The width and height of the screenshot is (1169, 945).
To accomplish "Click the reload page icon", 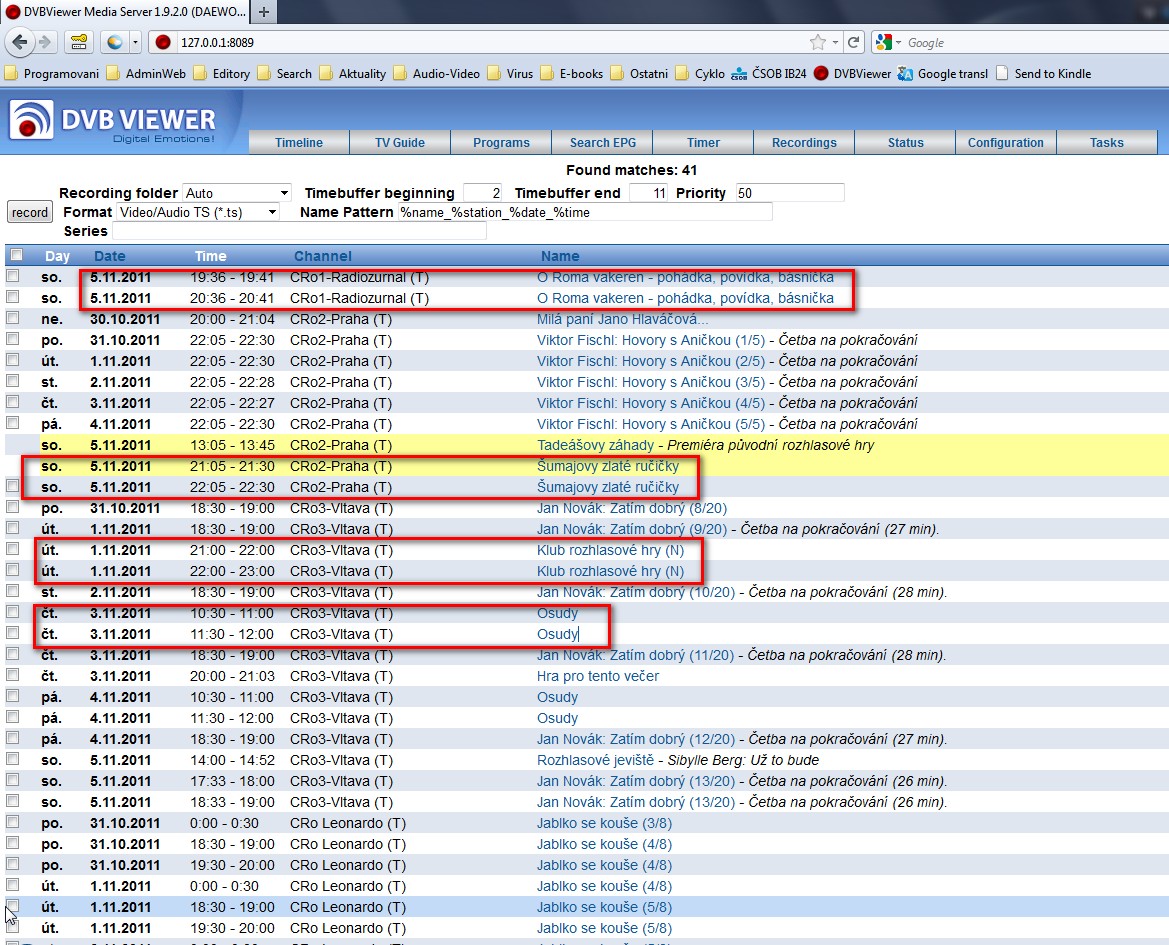I will click(853, 42).
